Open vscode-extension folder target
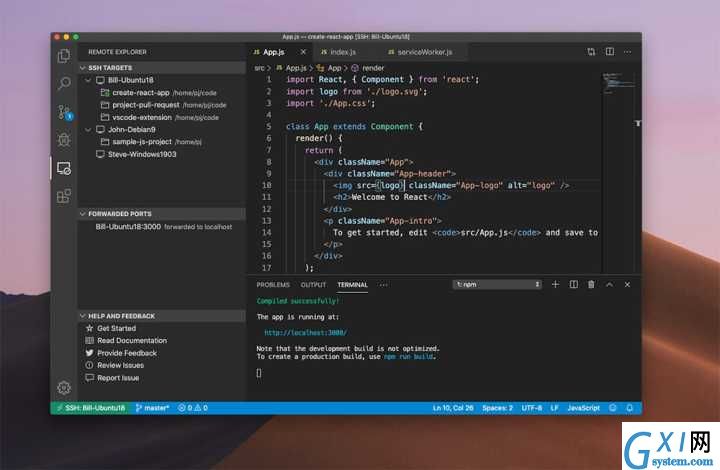720x470 pixels. (162, 118)
